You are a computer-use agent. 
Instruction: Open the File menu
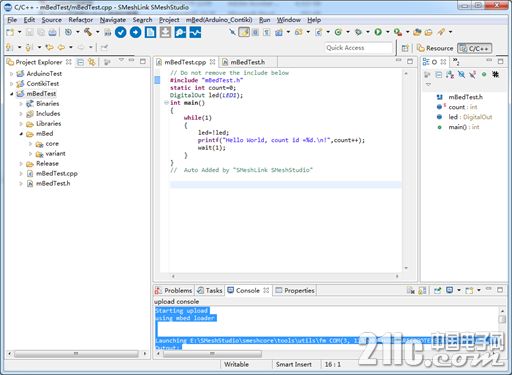(x=12, y=20)
